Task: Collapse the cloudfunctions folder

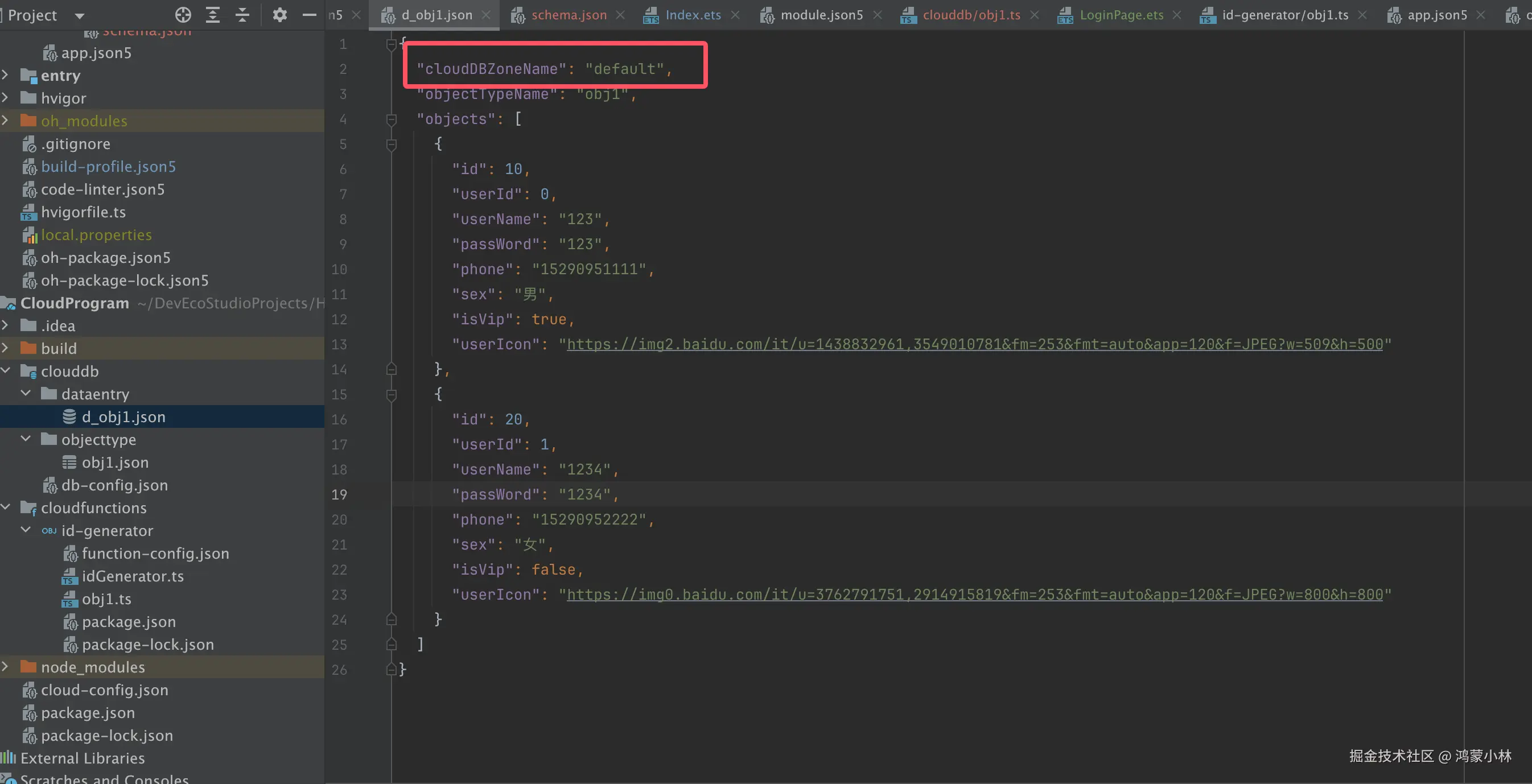Action: pos(5,507)
